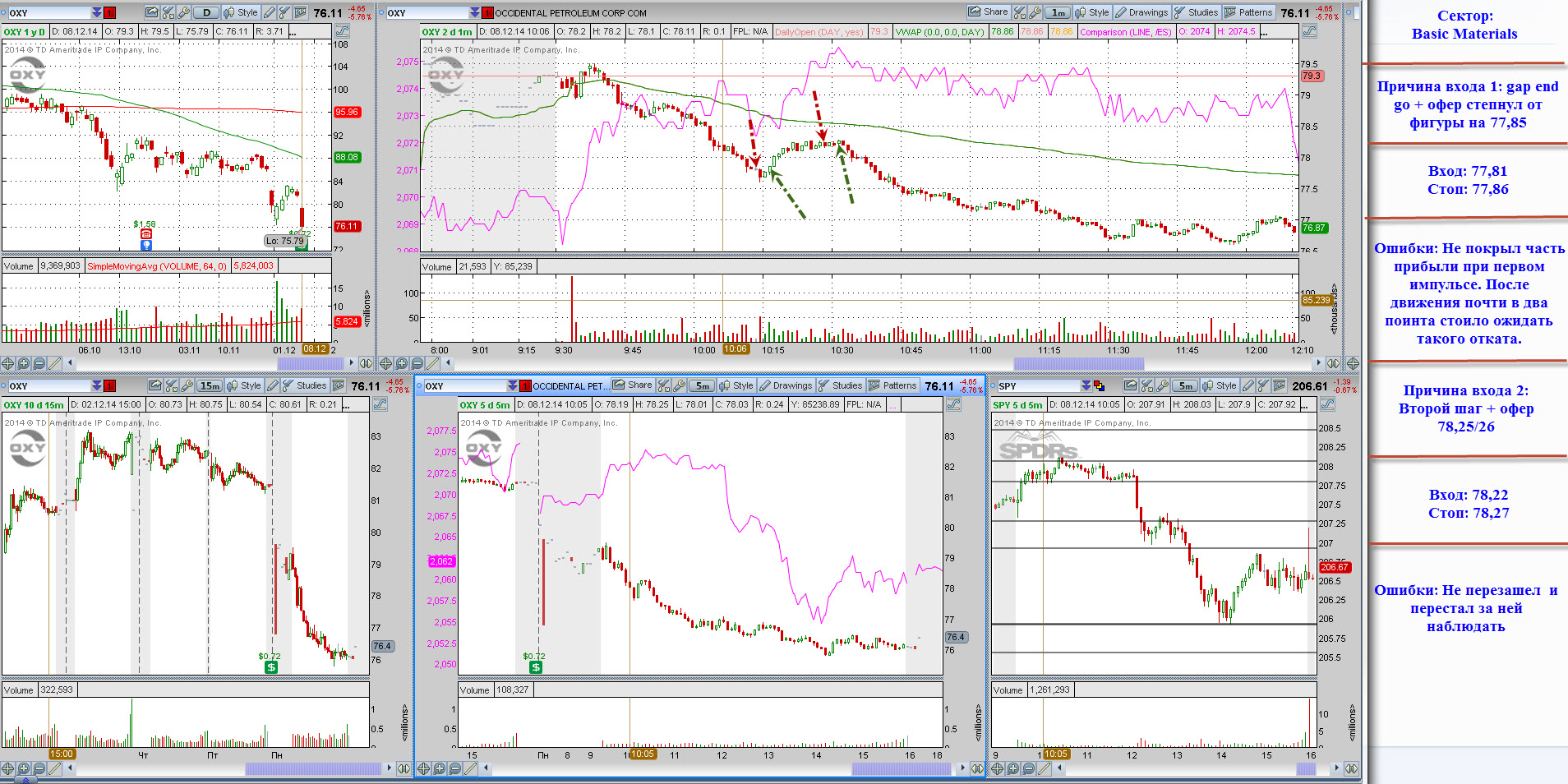Click Share icon in OXY 15m chart
Viewport: 1568px width, 784px height.
[x=155, y=385]
